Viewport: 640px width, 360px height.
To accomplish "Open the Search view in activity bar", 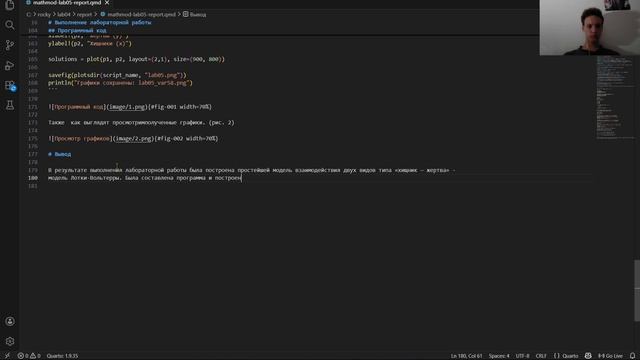I will click(x=10, y=25).
